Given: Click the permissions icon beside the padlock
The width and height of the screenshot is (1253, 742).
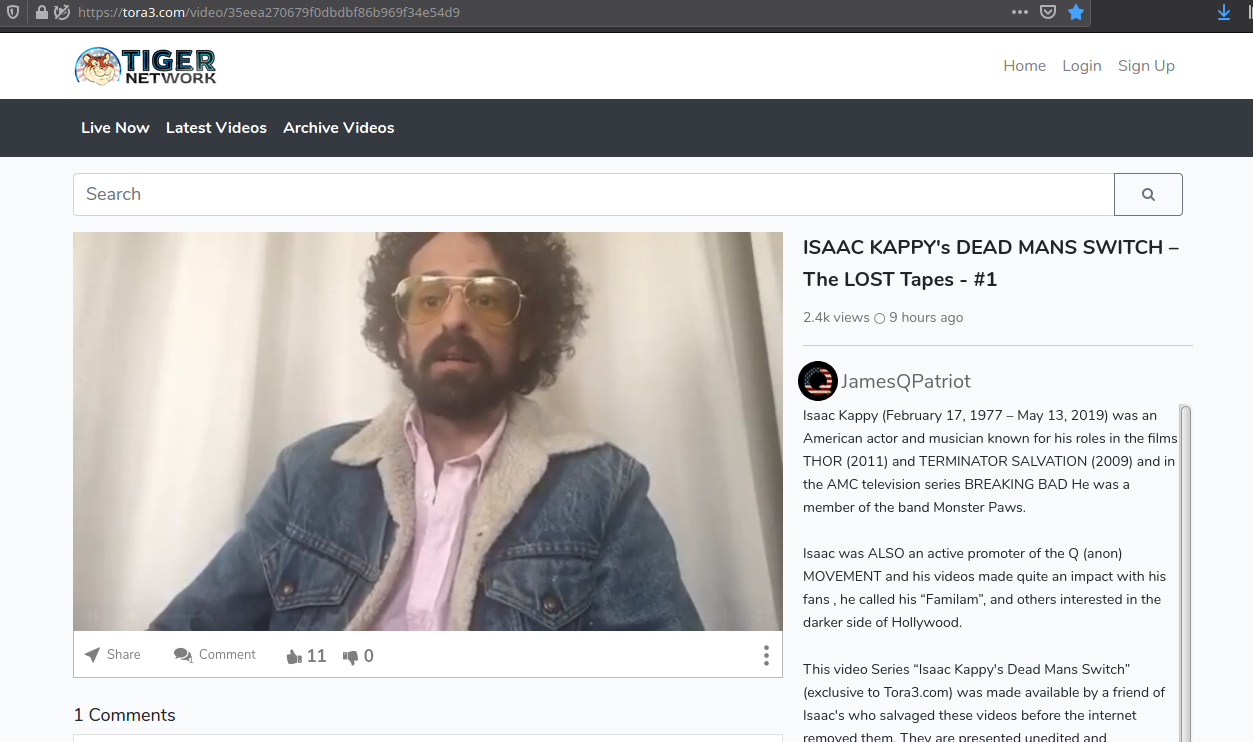Looking at the screenshot, I should click(62, 12).
